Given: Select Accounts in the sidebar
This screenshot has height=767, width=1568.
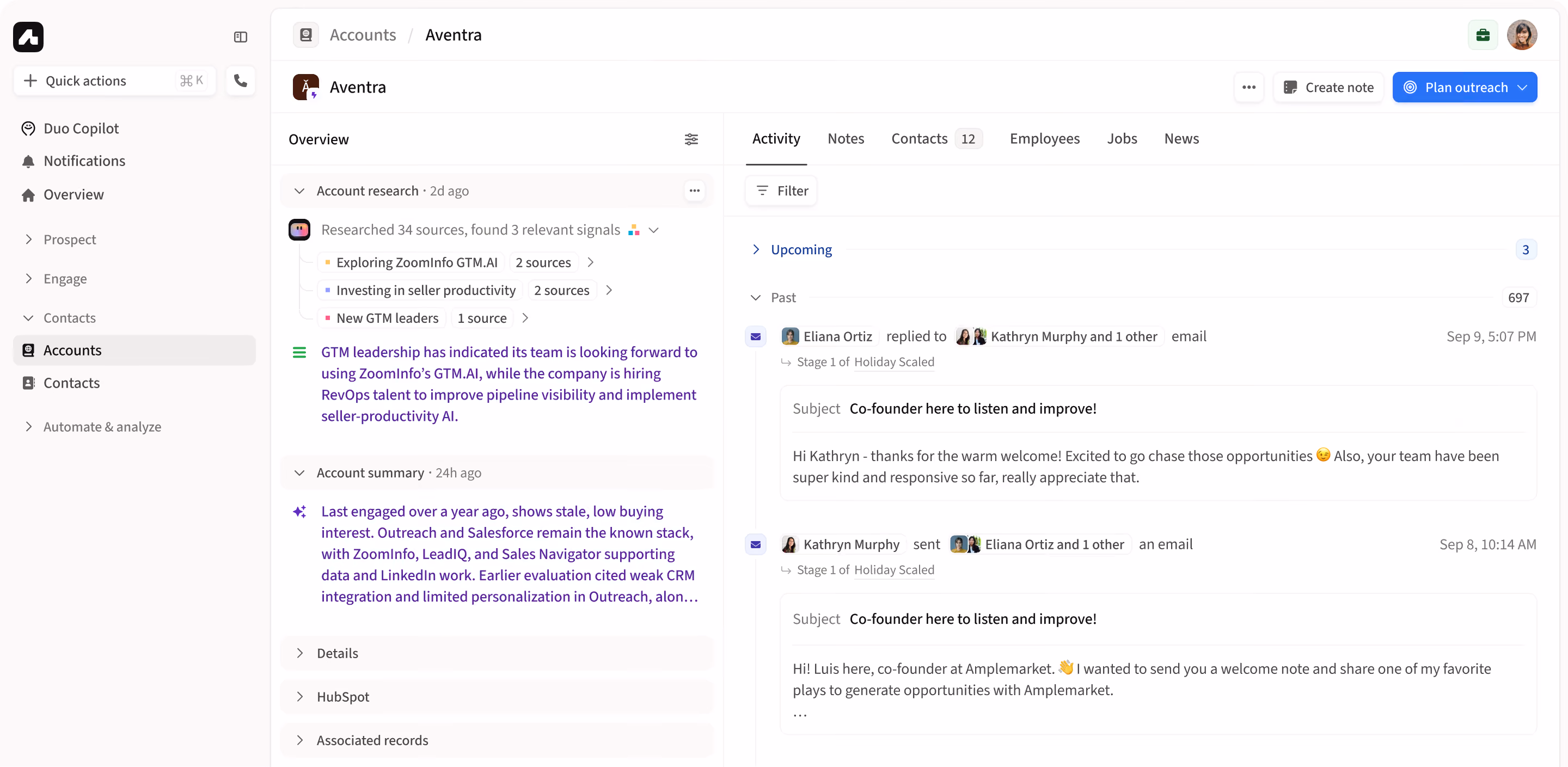Looking at the screenshot, I should coord(134,350).
